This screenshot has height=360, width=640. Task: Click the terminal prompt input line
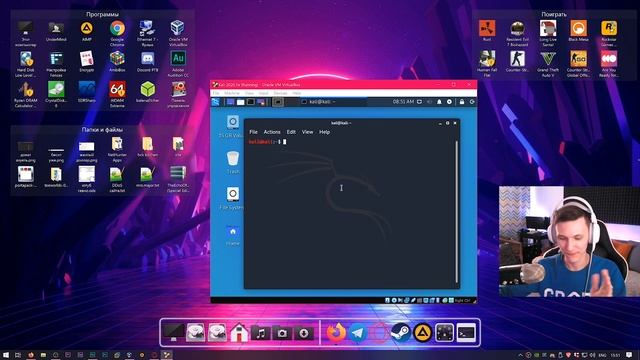coord(351,142)
